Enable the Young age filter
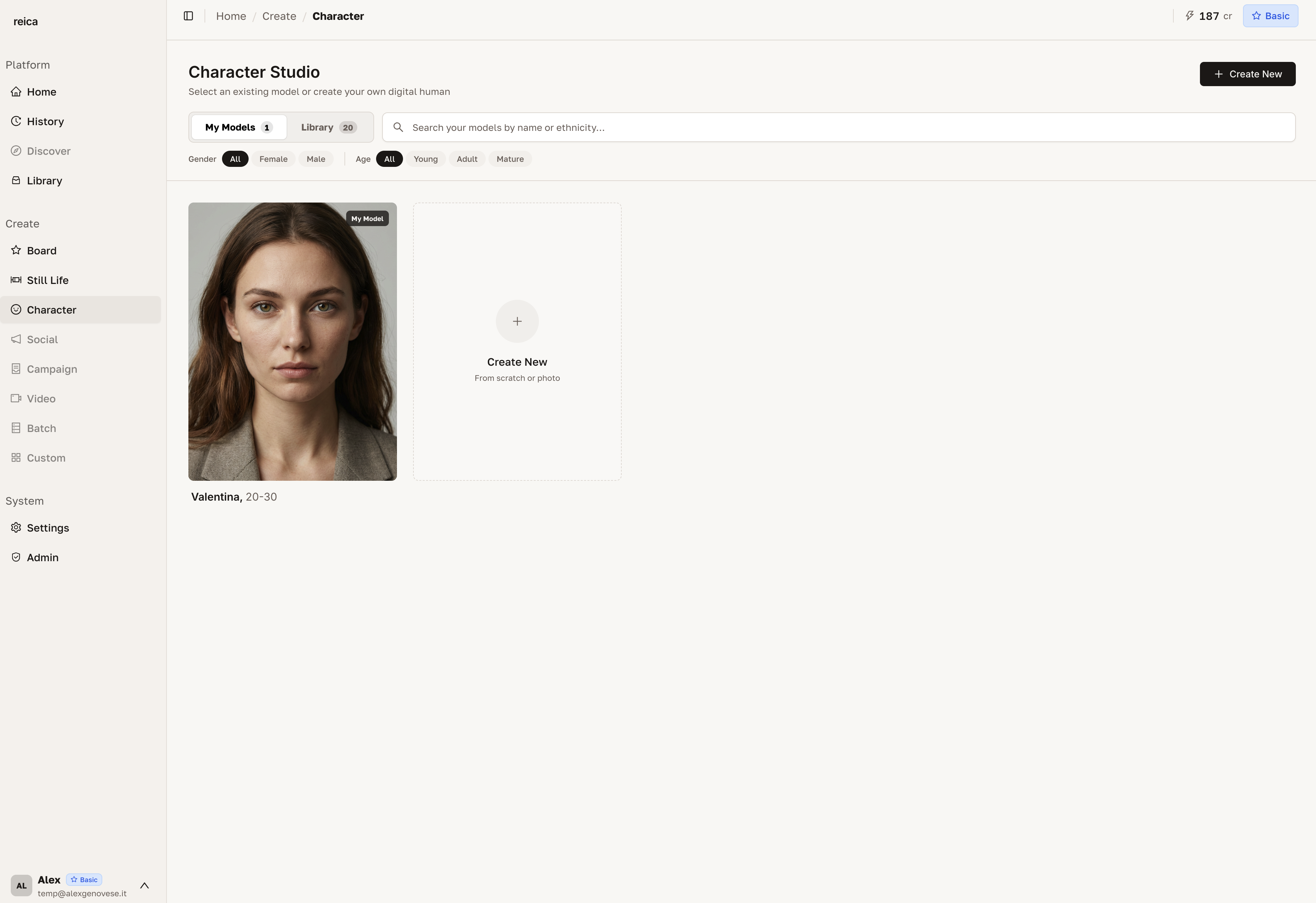1316x903 pixels. tap(425, 158)
